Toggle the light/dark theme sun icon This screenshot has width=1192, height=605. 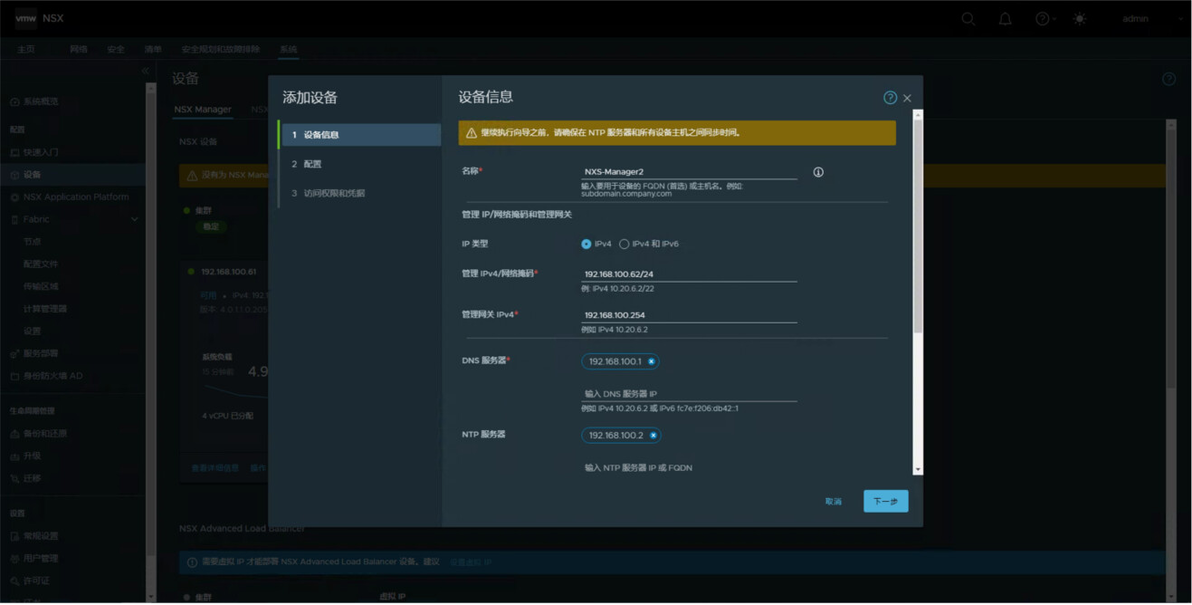pyautogui.click(x=1079, y=19)
